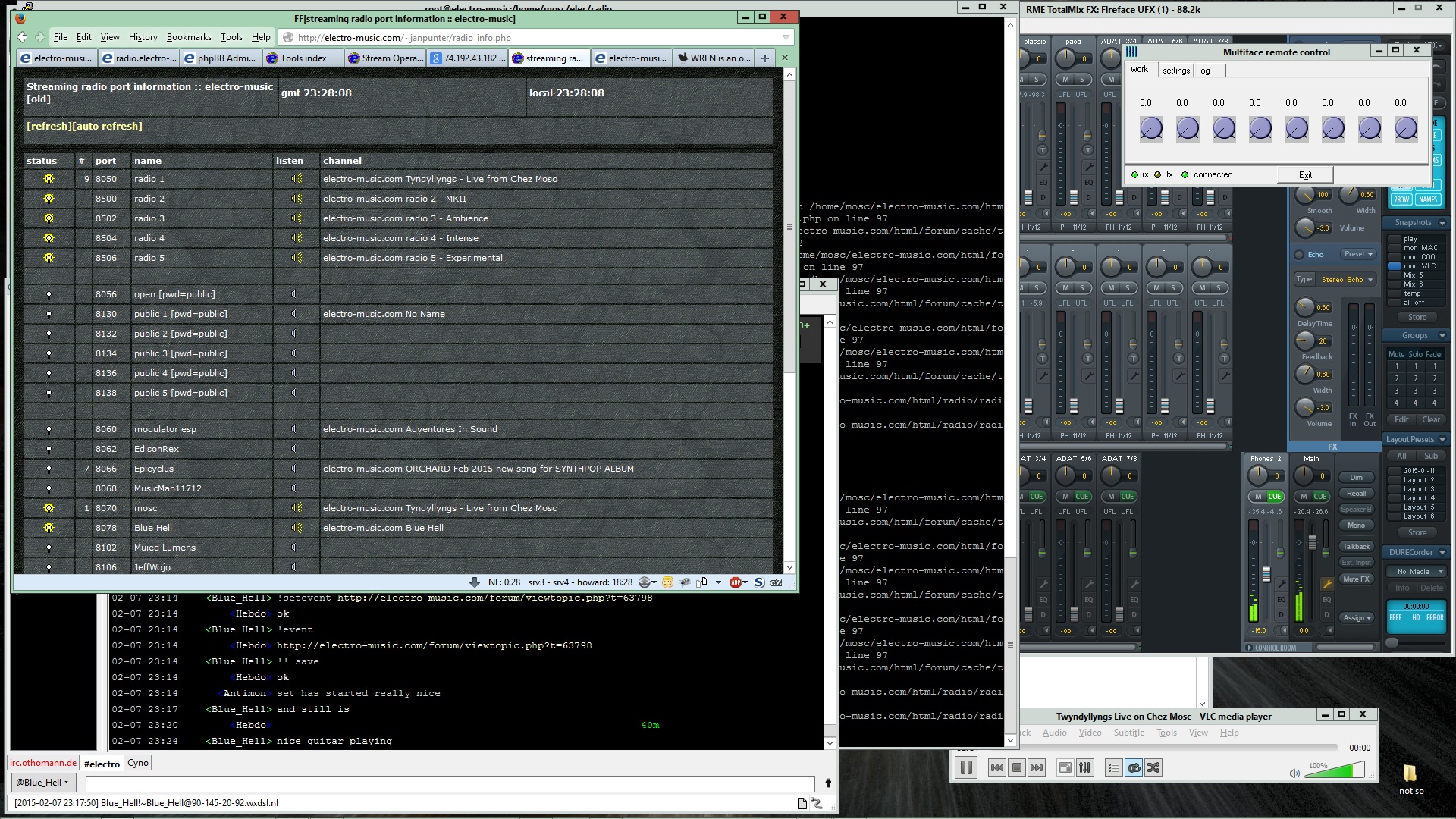The image size is (1456, 819).
Task: Select the settings tab in Multiface remote control
Action: [x=1175, y=70]
